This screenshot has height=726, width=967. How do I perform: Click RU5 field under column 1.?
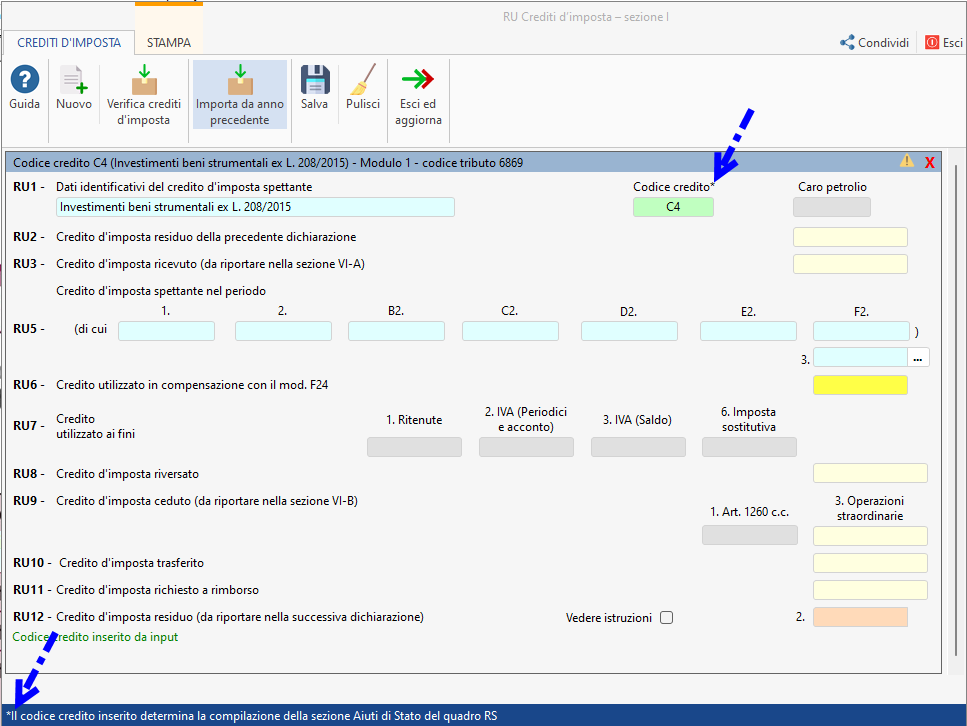pyautogui.click(x=167, y=331)
